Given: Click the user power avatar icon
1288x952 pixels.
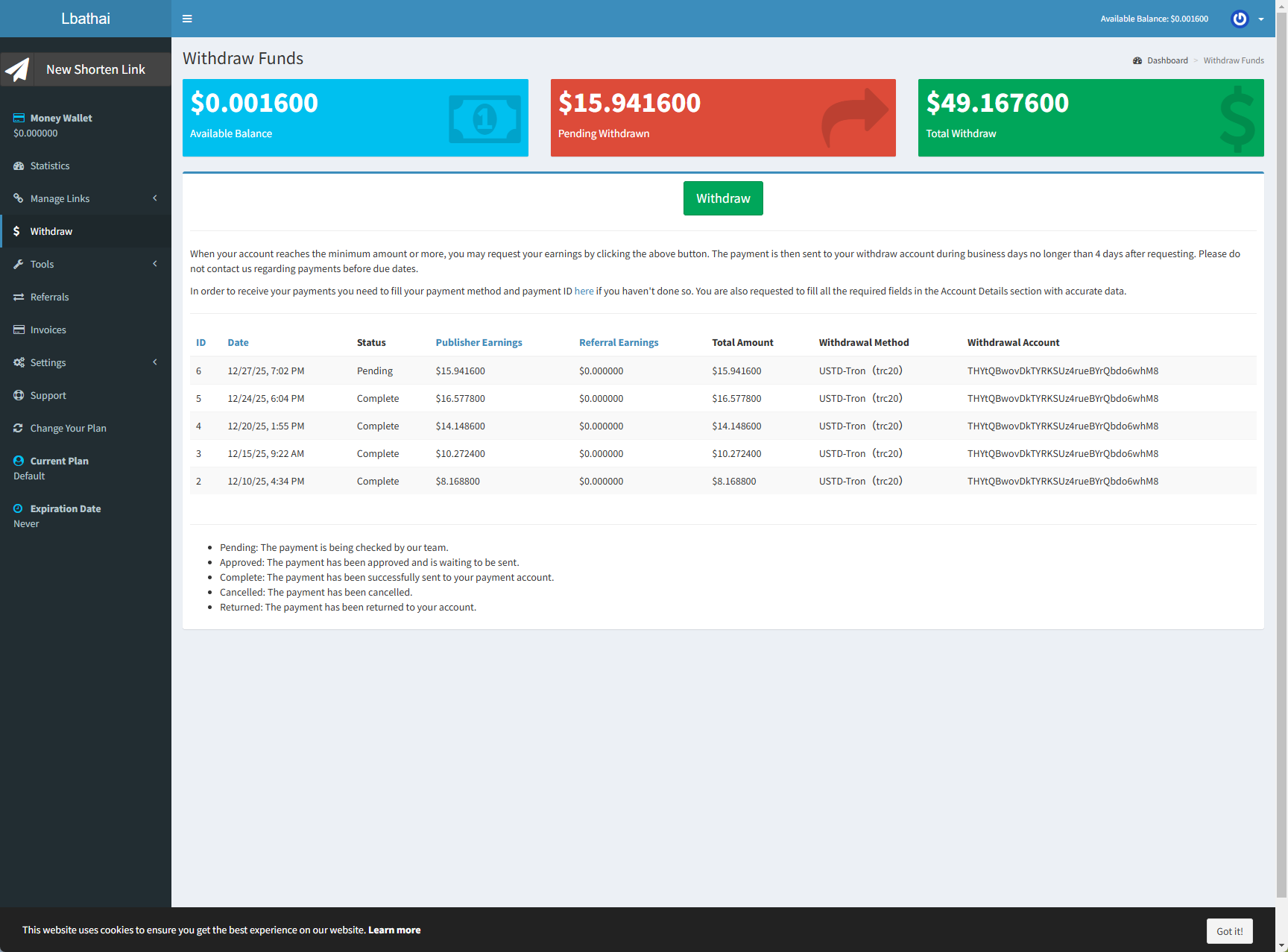Looking at the screenshot, I should pos(1240,19).
